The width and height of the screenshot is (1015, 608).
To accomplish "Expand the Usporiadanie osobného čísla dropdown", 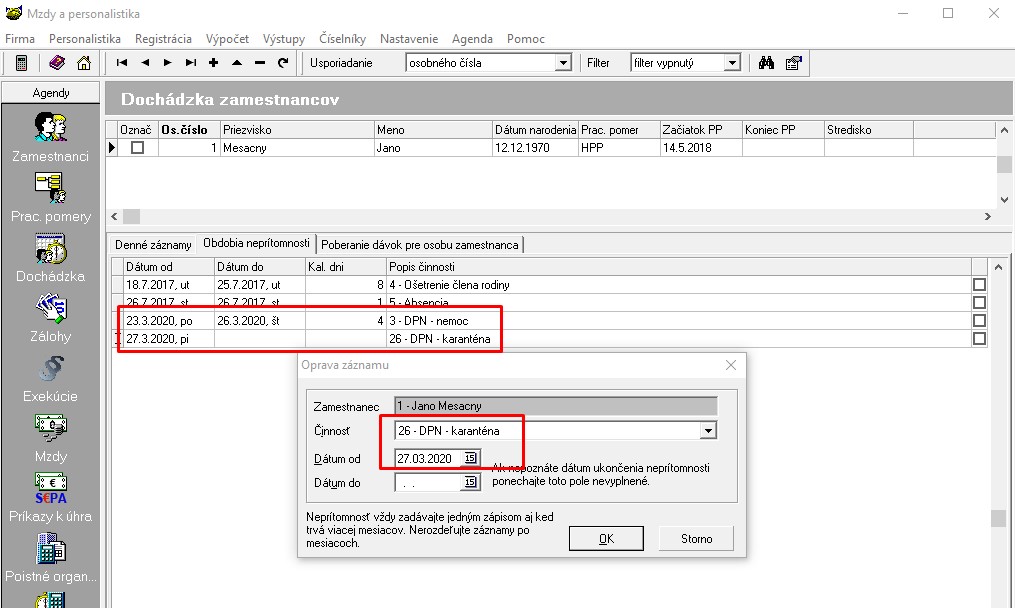I will coord(563,63).
